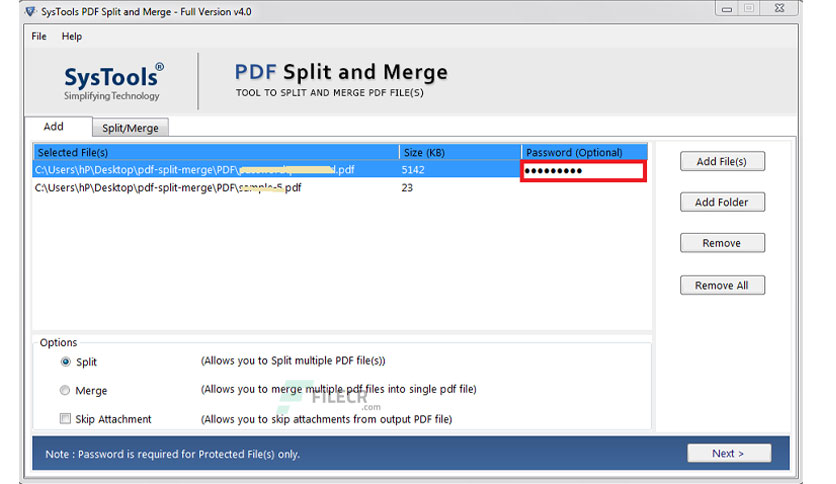Click the size value 5142

click(413, 170)
